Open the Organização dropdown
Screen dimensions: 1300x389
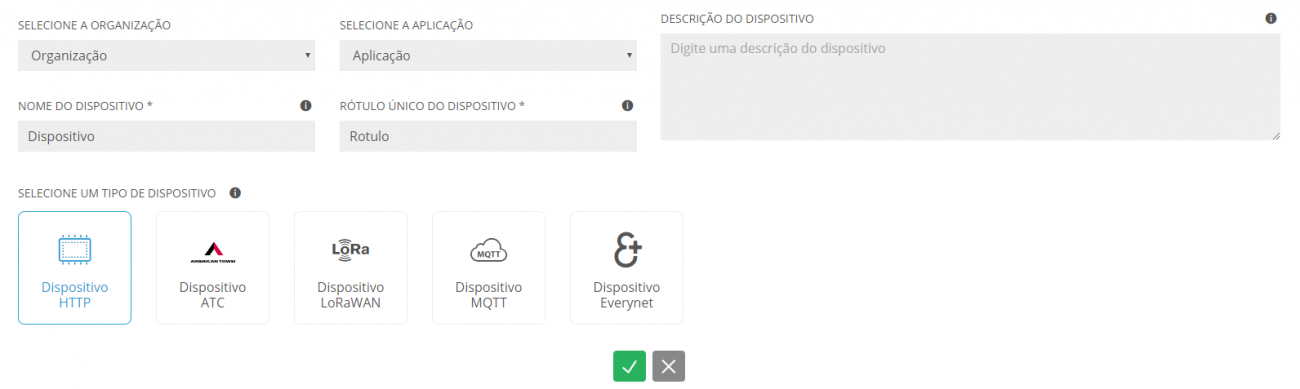[x=166, y=56]
